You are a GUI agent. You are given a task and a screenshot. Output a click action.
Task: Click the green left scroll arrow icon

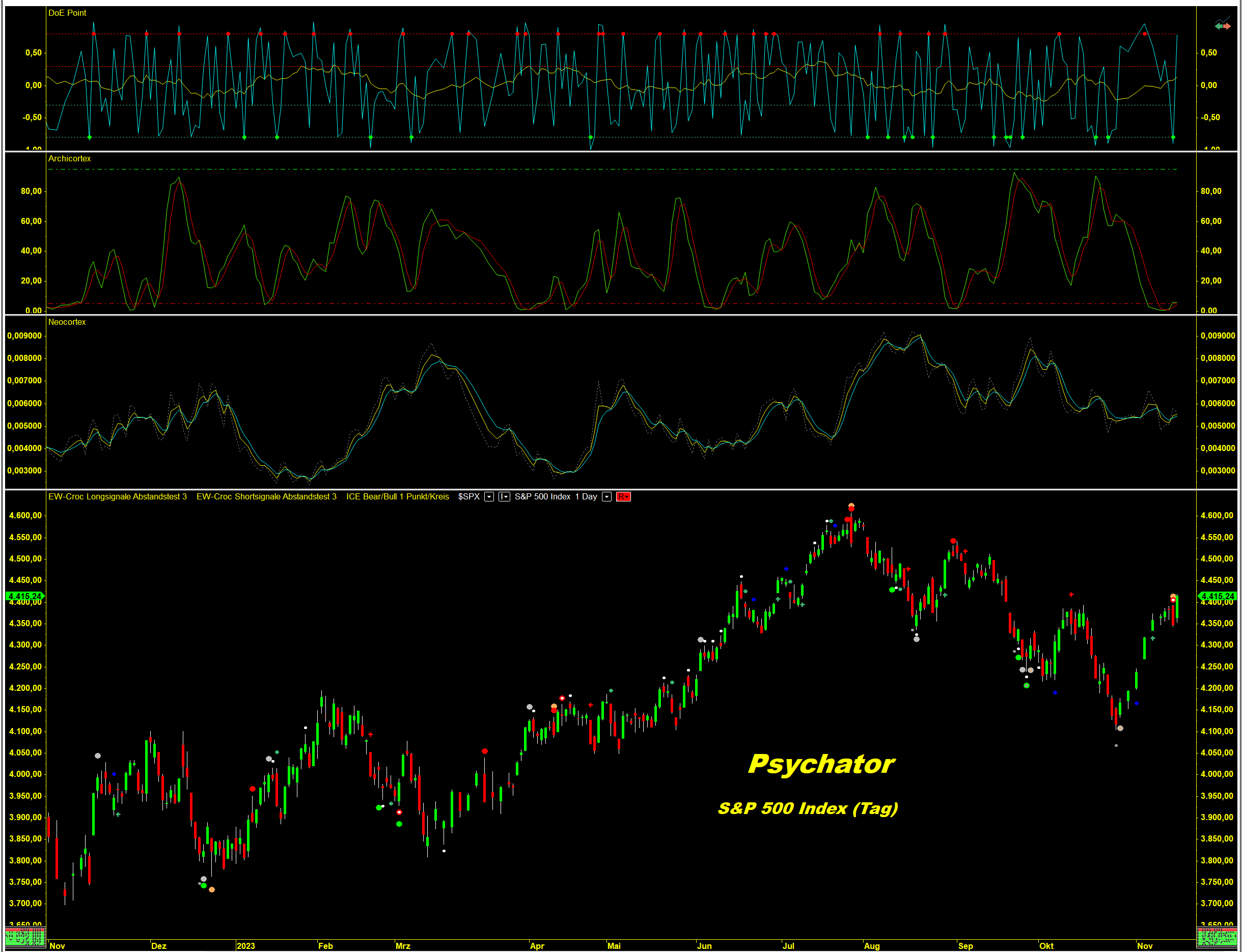tap(1219, 26)
